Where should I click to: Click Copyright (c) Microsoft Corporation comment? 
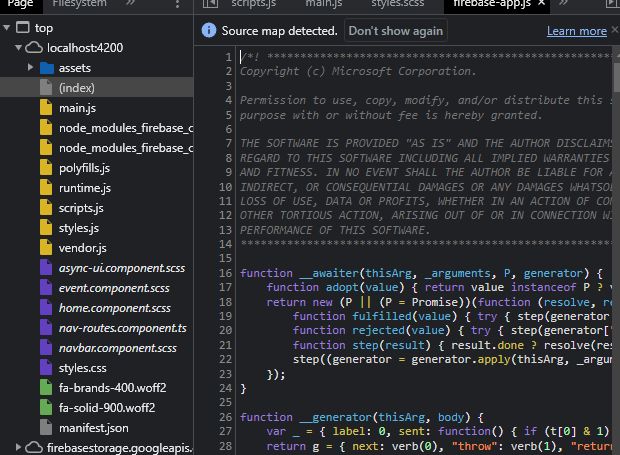[358, 72]
